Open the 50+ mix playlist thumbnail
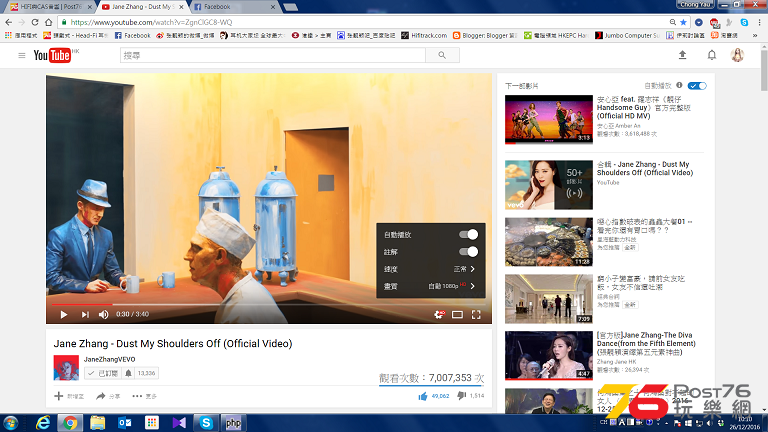This screenshot has height=432, width=768. click(x=549, y=185)
